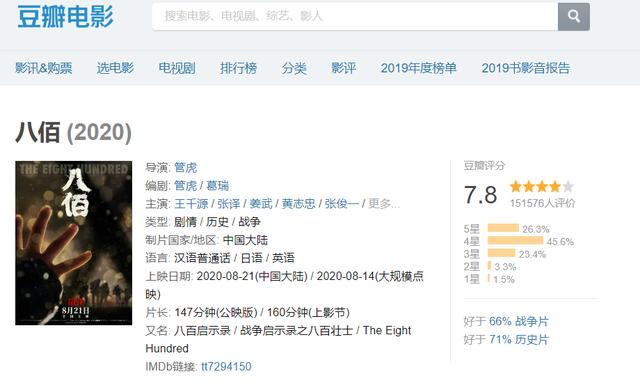The width and height of the screenshot is (640, 390).
Task: Select the 1.5% one-star percentage
Action: click(504, 280)
